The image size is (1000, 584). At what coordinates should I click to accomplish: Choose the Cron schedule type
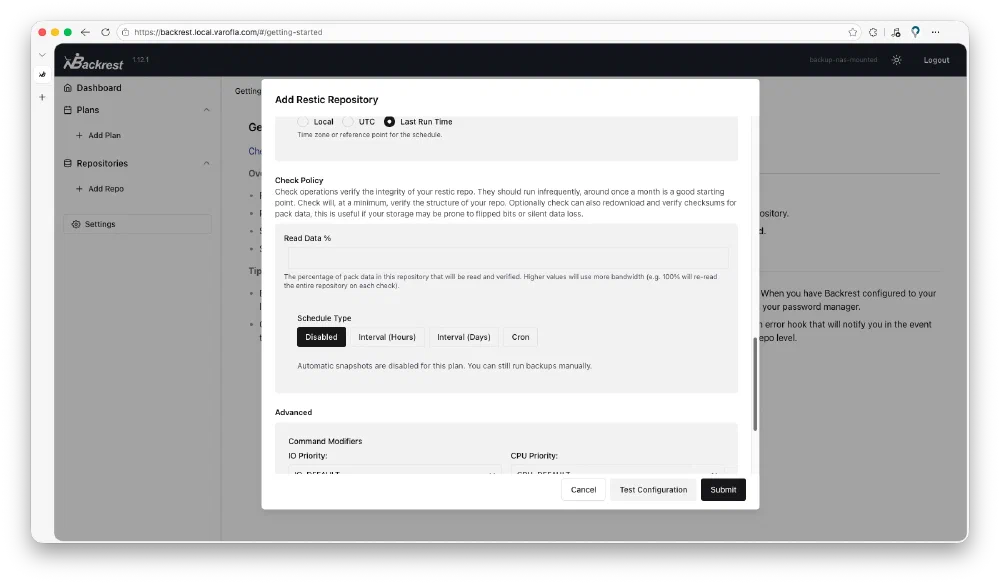(520, 337)
